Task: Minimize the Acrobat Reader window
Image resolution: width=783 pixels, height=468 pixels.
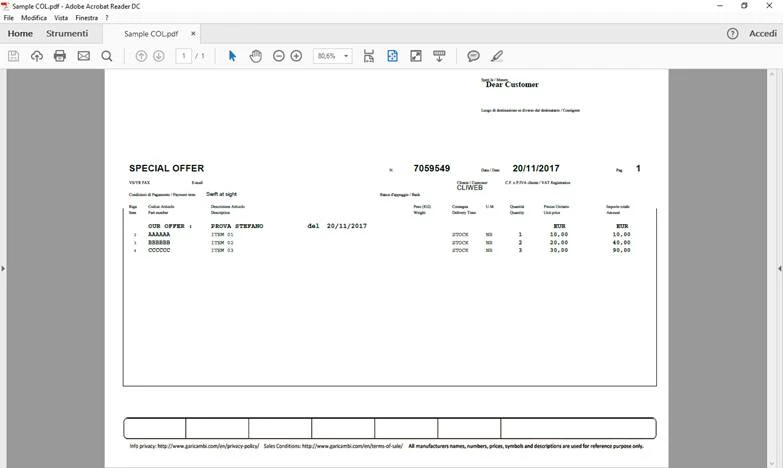Action: pyautogui.click(x=720, y=6)
